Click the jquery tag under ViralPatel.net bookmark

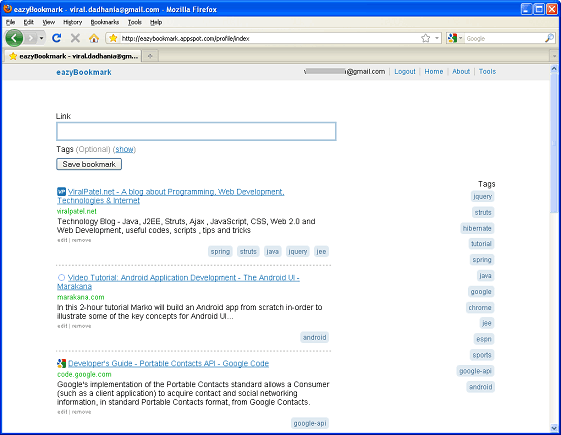point(298,251)
